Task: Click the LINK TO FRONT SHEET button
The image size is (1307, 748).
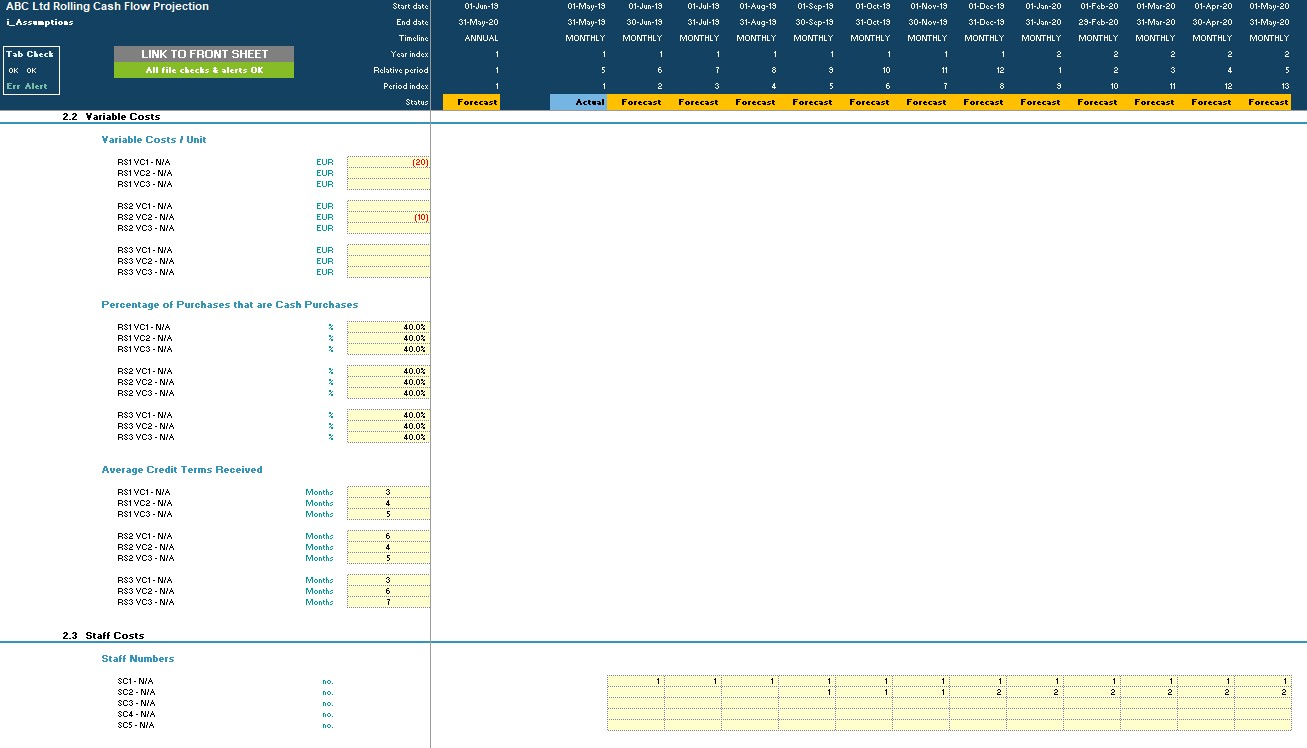Action: coord(204,53)
